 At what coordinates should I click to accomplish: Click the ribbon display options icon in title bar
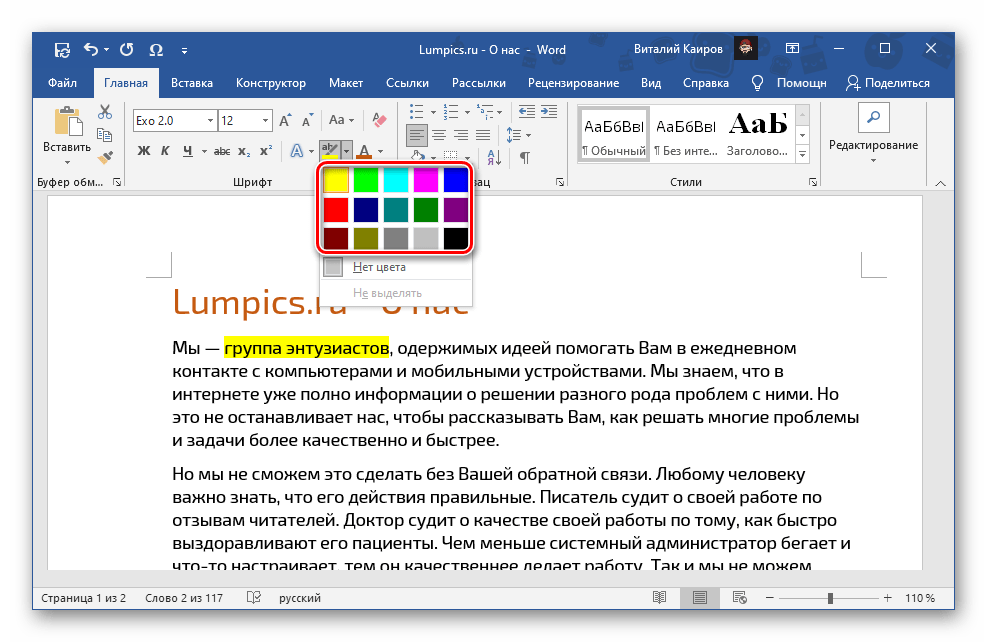792,48
